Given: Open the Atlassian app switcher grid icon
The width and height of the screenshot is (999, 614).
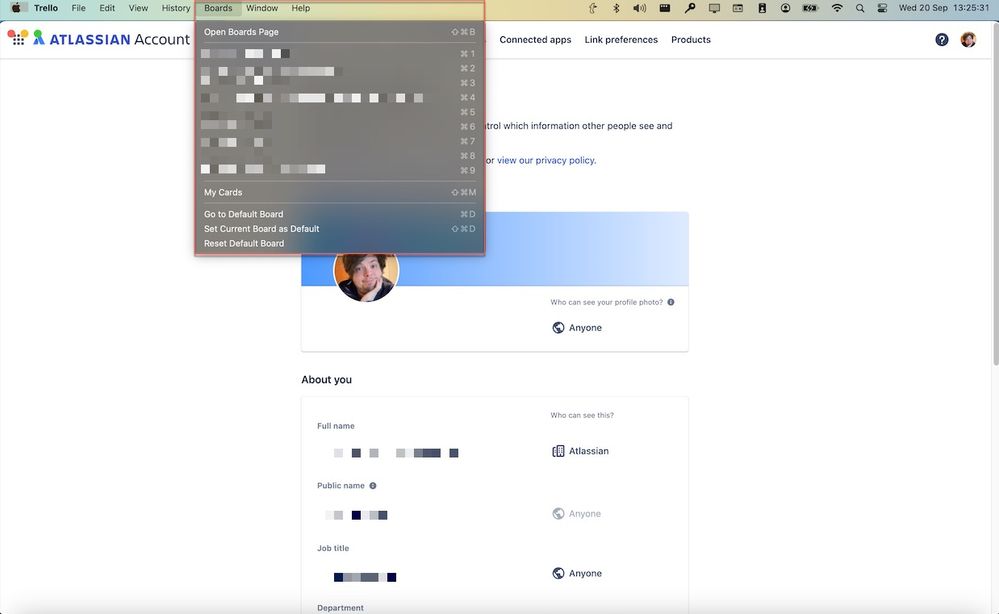Looking at the screenshot, I should (x=18, y=38).
